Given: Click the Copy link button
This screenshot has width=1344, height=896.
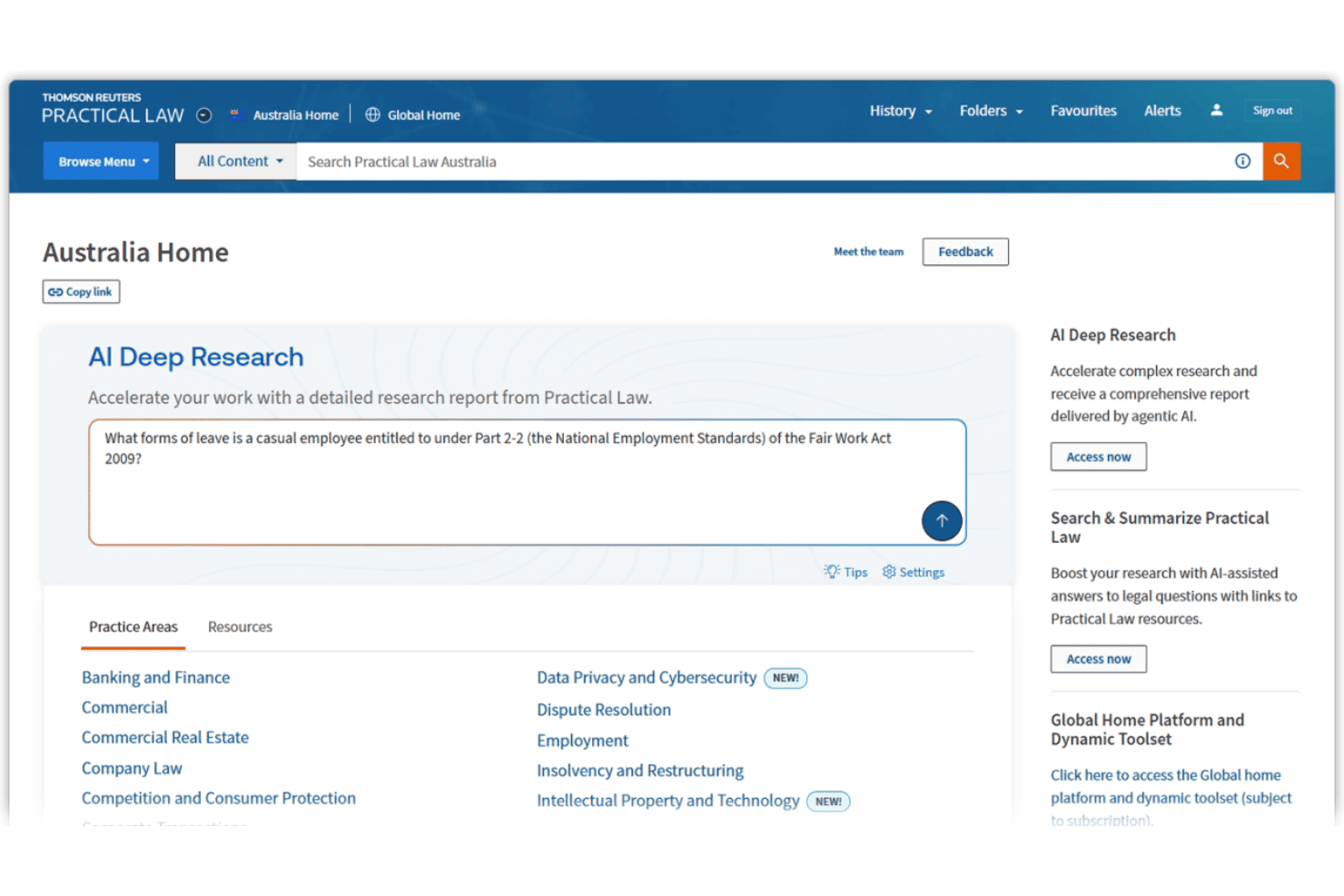Looking at the screenshot, I should 81,291.
